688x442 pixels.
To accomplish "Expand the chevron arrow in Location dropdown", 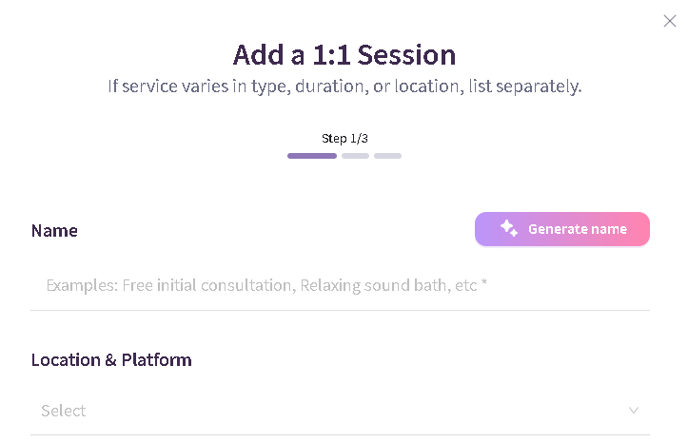I will point(633,410).
